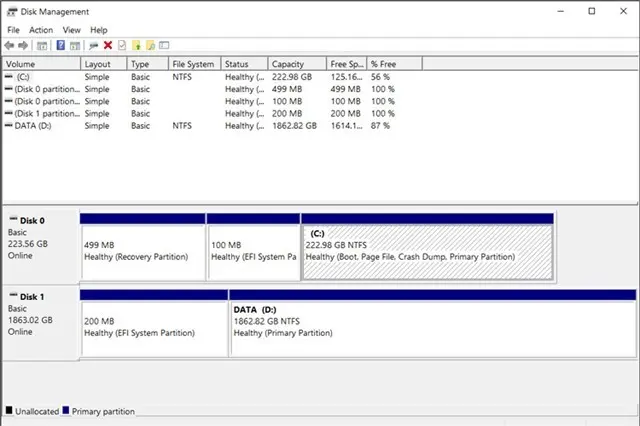Viewport: 640px width, 426px height.
Task: Select the DATA (D:) row in volume list
Action: (200, 126)
